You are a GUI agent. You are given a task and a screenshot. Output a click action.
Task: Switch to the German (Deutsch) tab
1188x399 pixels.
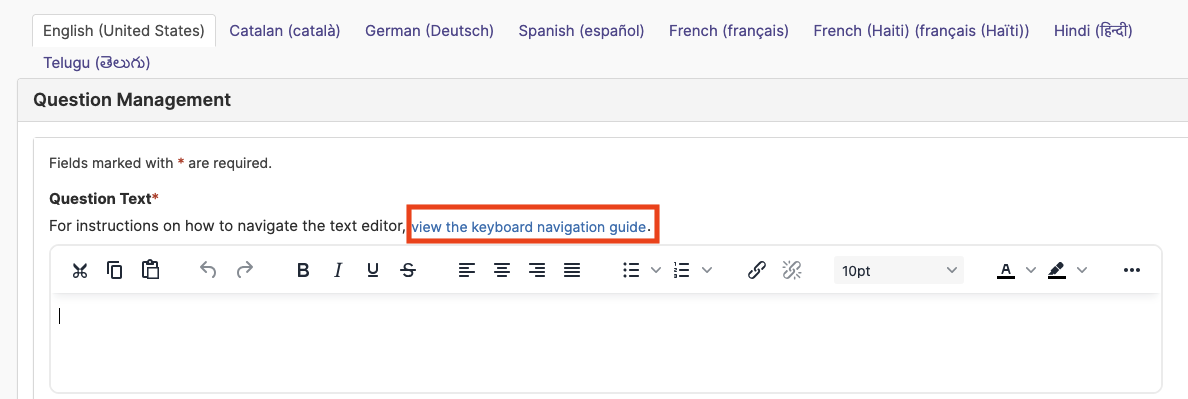click(x=430, y=31)
